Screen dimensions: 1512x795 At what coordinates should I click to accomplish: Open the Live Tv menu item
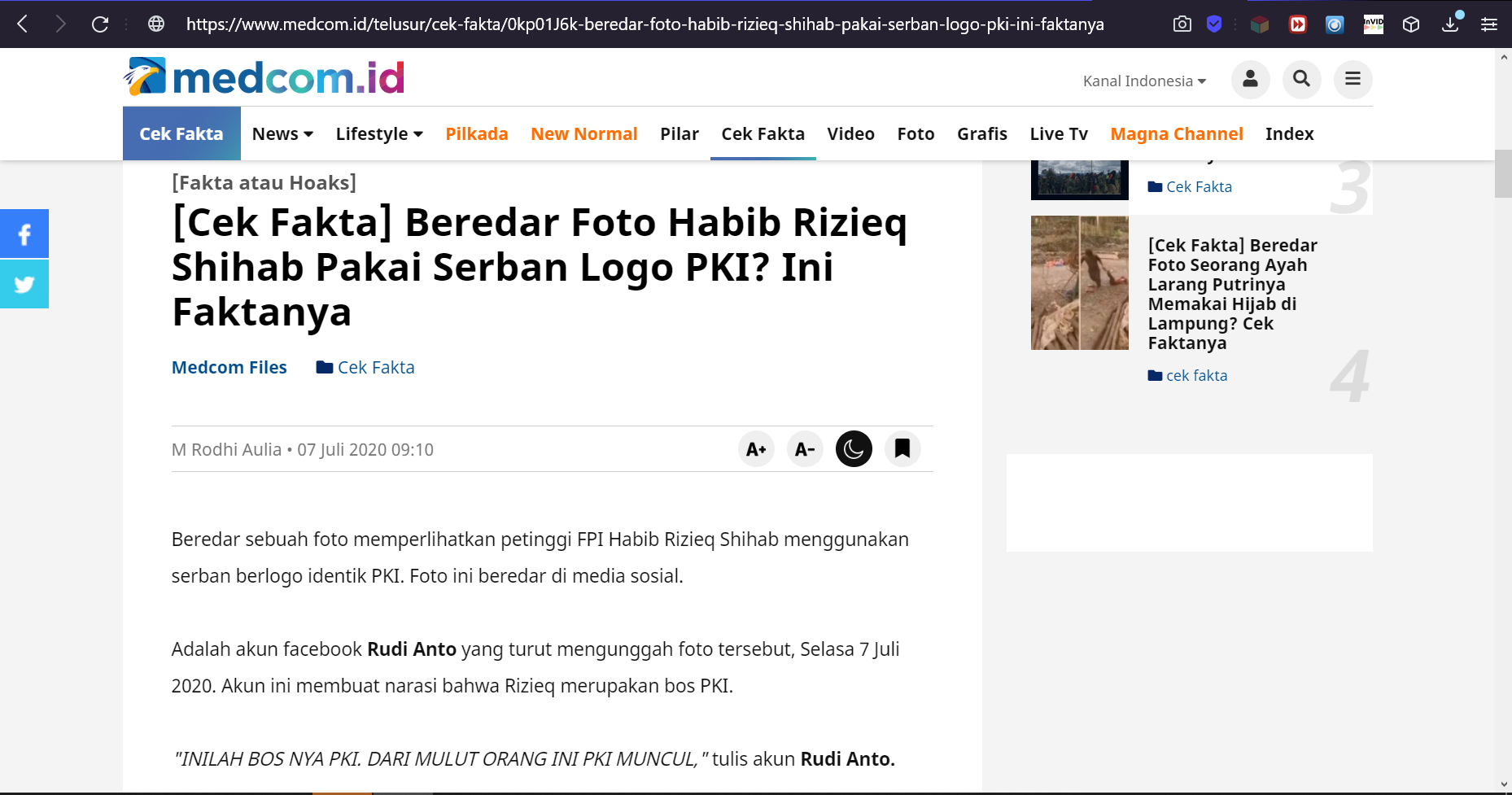(1058, 133)
